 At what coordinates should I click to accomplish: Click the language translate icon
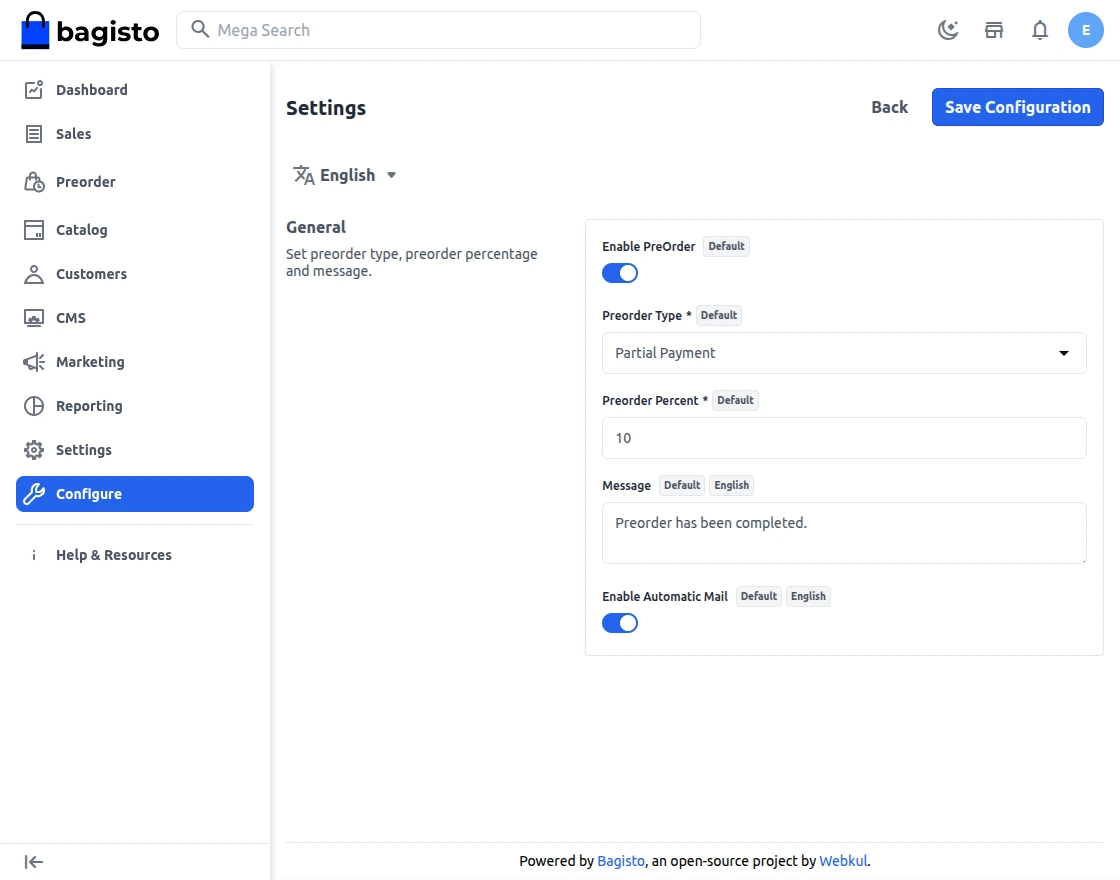(304, 175)
